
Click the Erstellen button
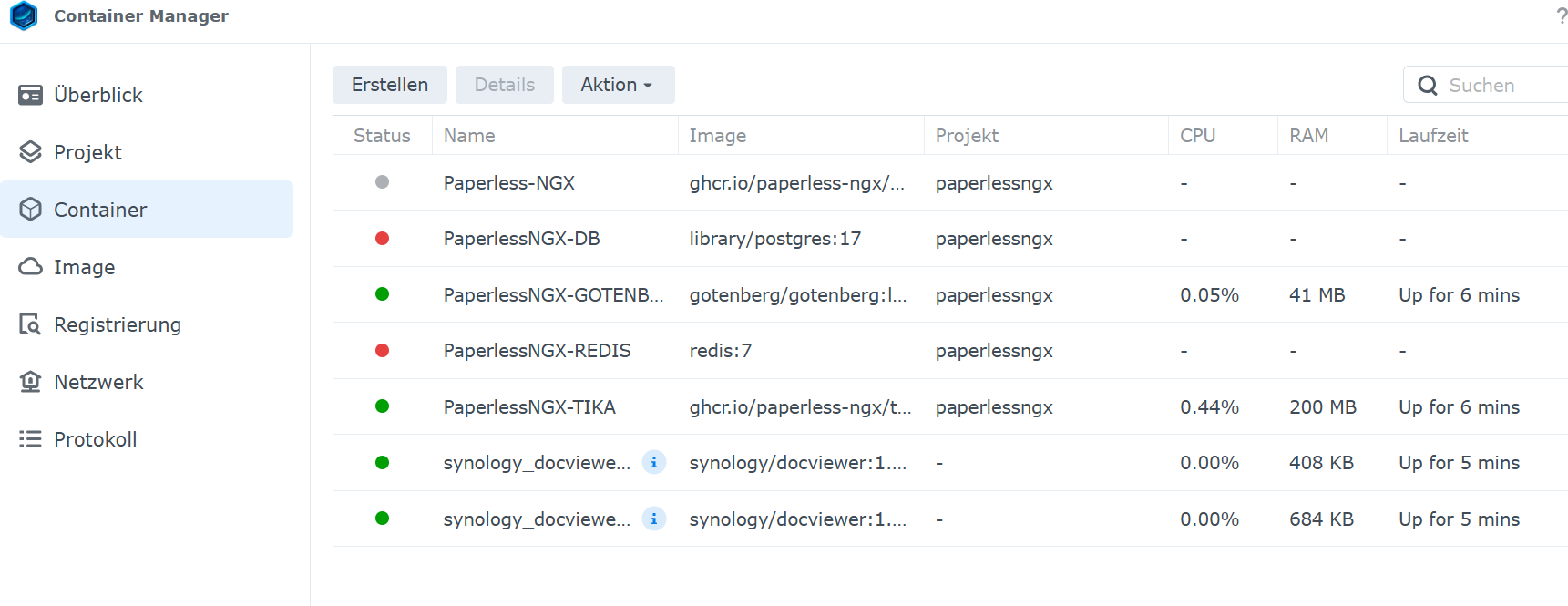[390, 85]
